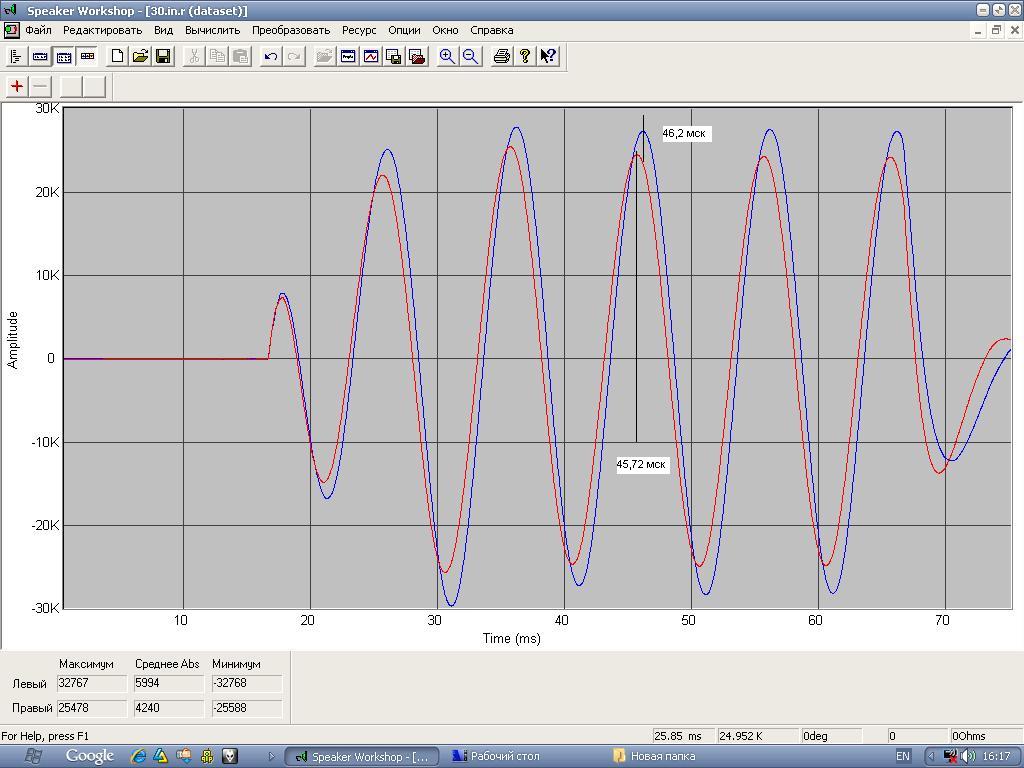This screenshot has width=1024, height=768.
Task: Save the file with the floppy disk icon
Action: coord(163,57)
